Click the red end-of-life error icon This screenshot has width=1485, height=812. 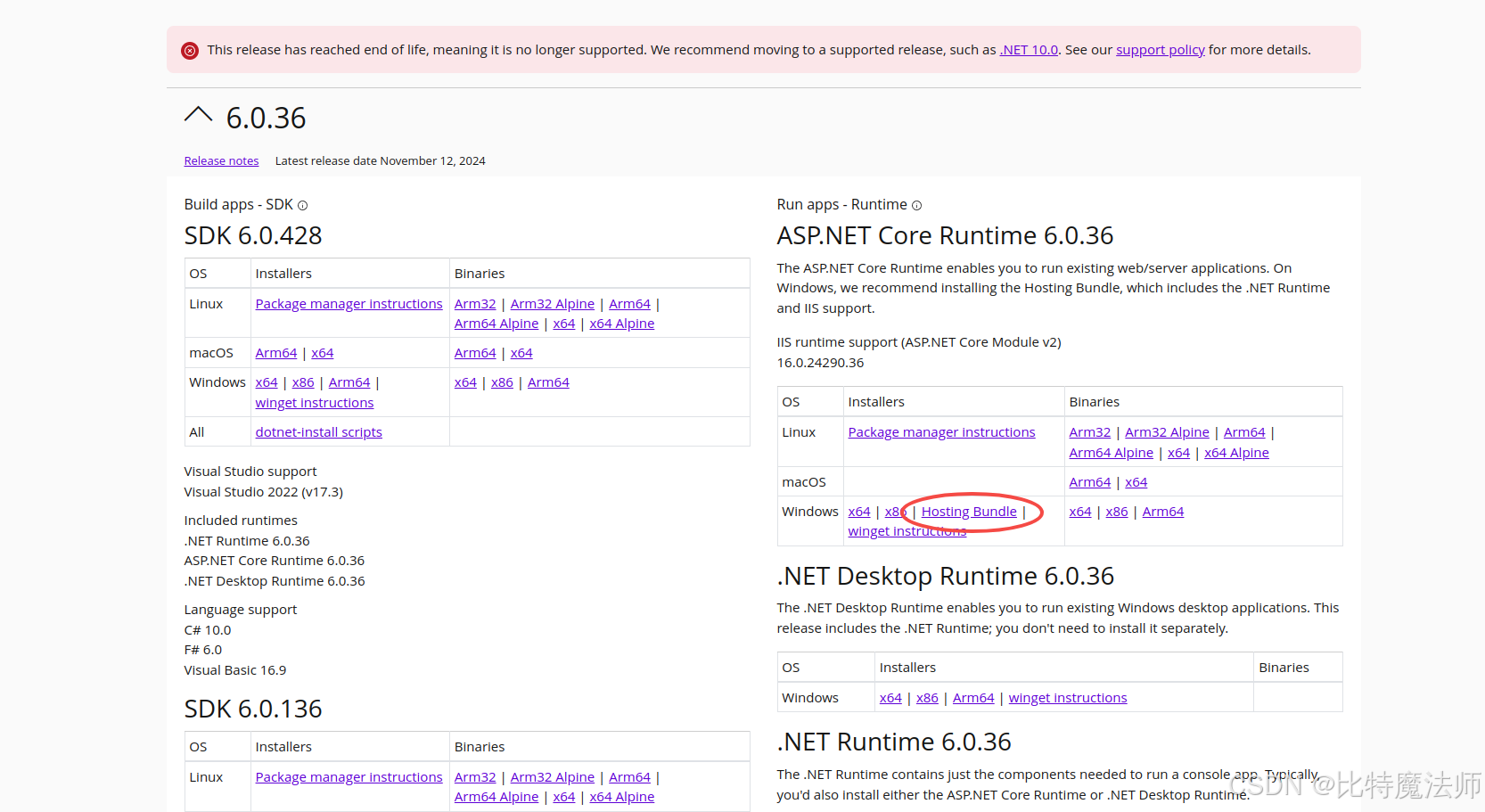190,51
